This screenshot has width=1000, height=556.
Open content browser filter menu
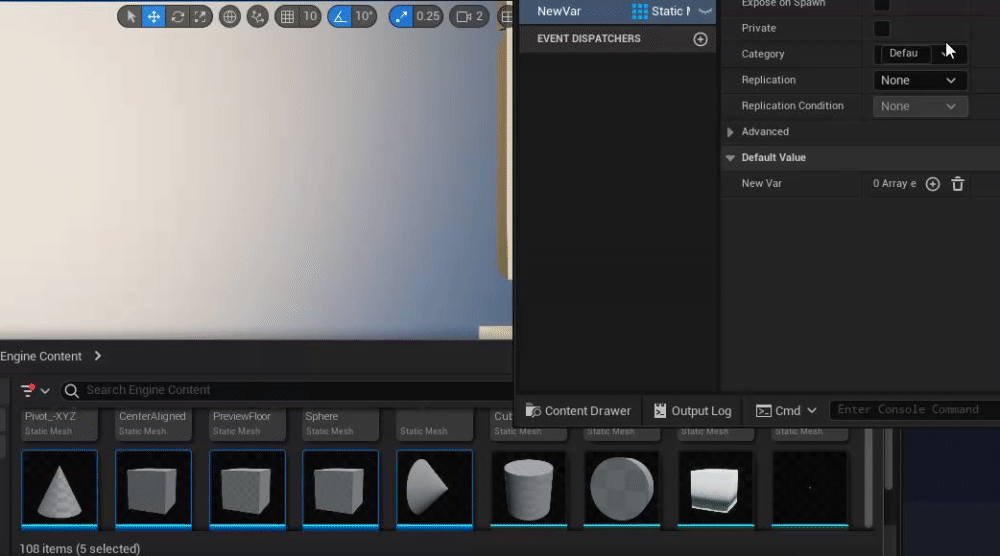point(34,390)
